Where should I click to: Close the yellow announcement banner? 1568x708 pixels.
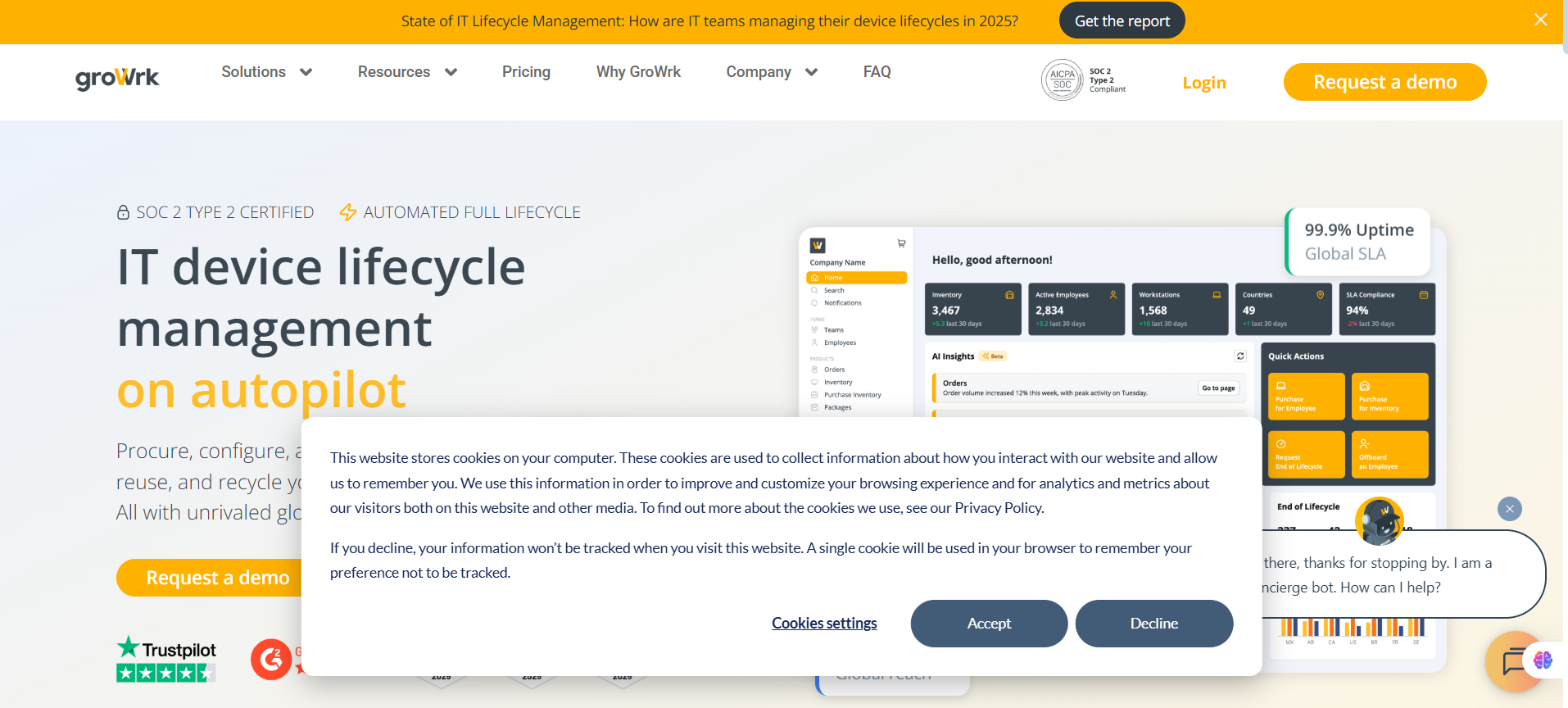[1540, 20]
